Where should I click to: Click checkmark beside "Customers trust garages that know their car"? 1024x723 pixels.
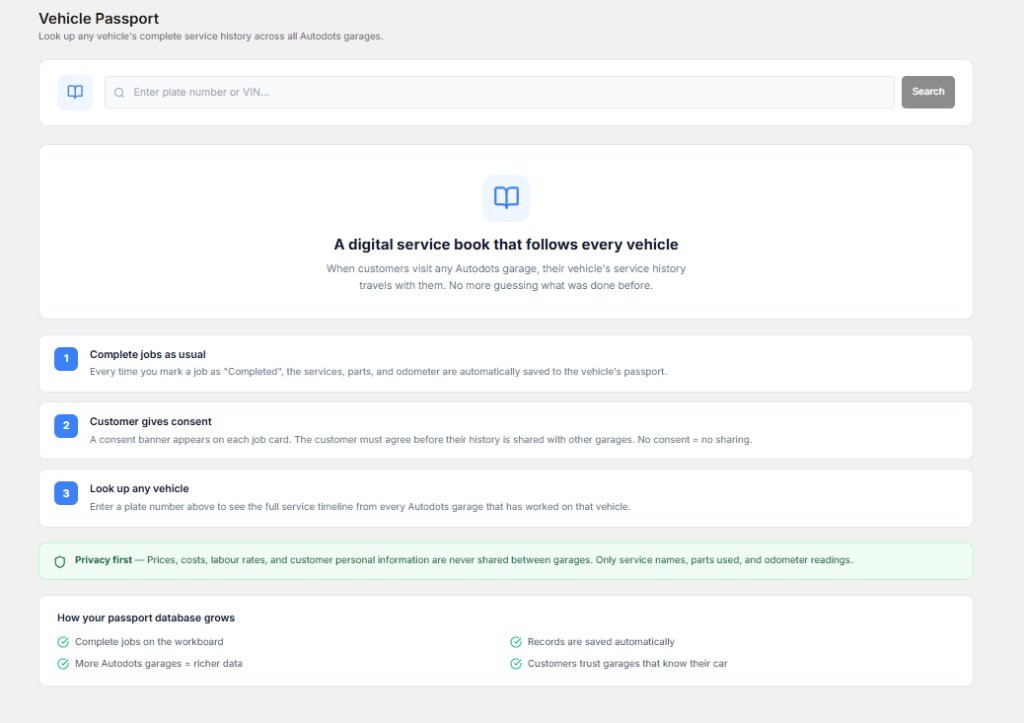tap(516, 664)
